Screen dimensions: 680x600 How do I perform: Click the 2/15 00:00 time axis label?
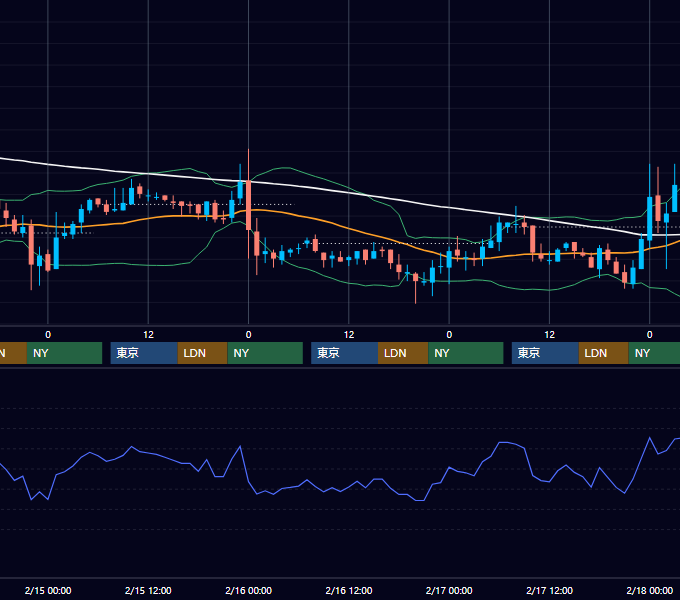[x=48, y=590]
